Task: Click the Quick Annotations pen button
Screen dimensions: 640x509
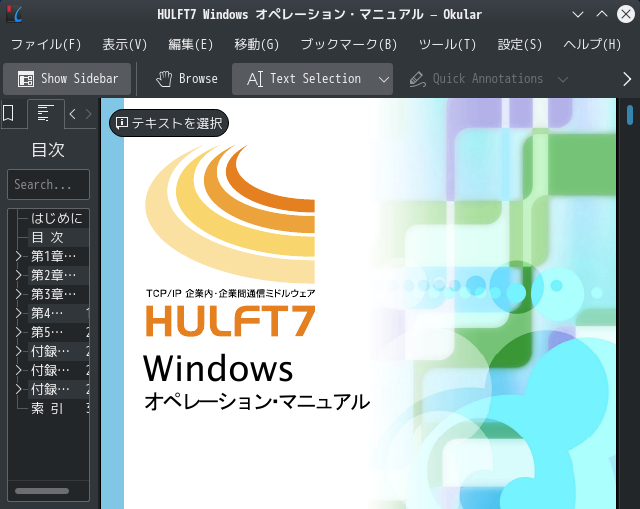Action: point(476,79)
